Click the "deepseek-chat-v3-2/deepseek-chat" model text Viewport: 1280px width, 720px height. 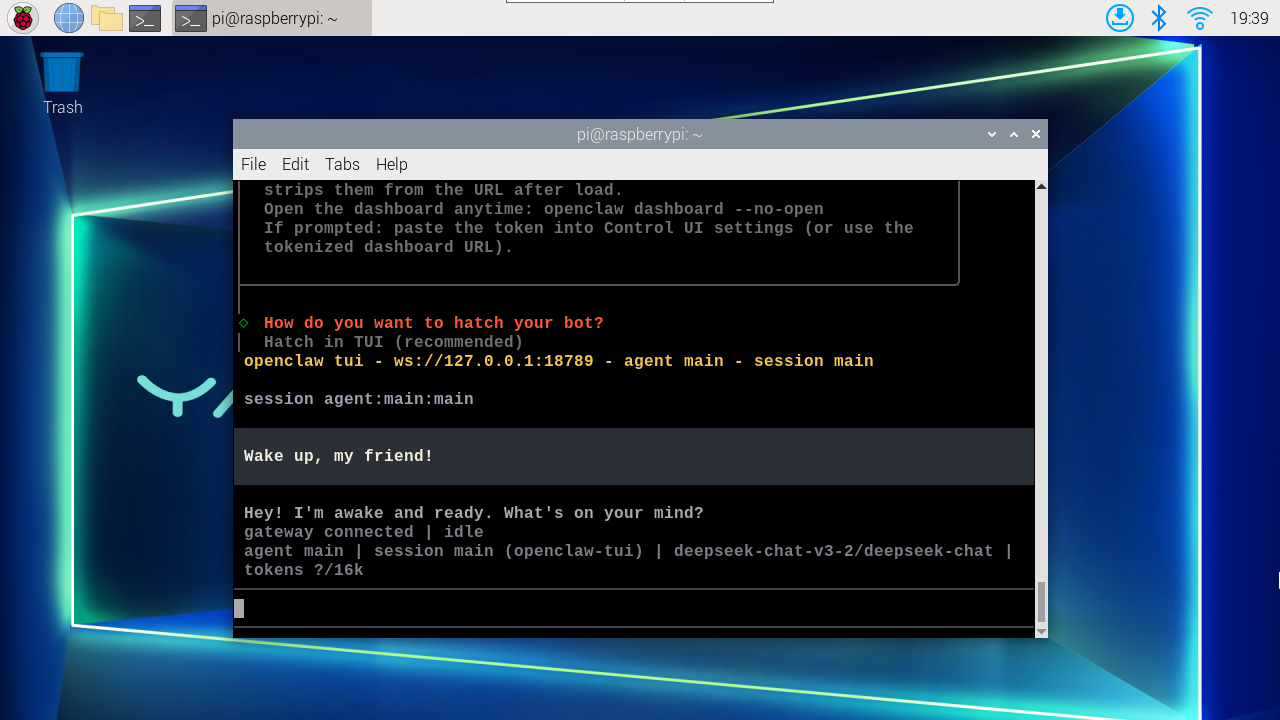pos(834,551)
